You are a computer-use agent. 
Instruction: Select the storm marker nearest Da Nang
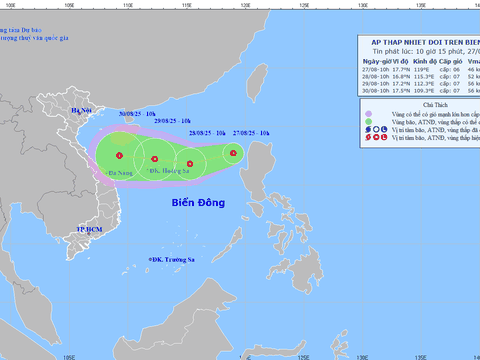click(x=119, y=155)
